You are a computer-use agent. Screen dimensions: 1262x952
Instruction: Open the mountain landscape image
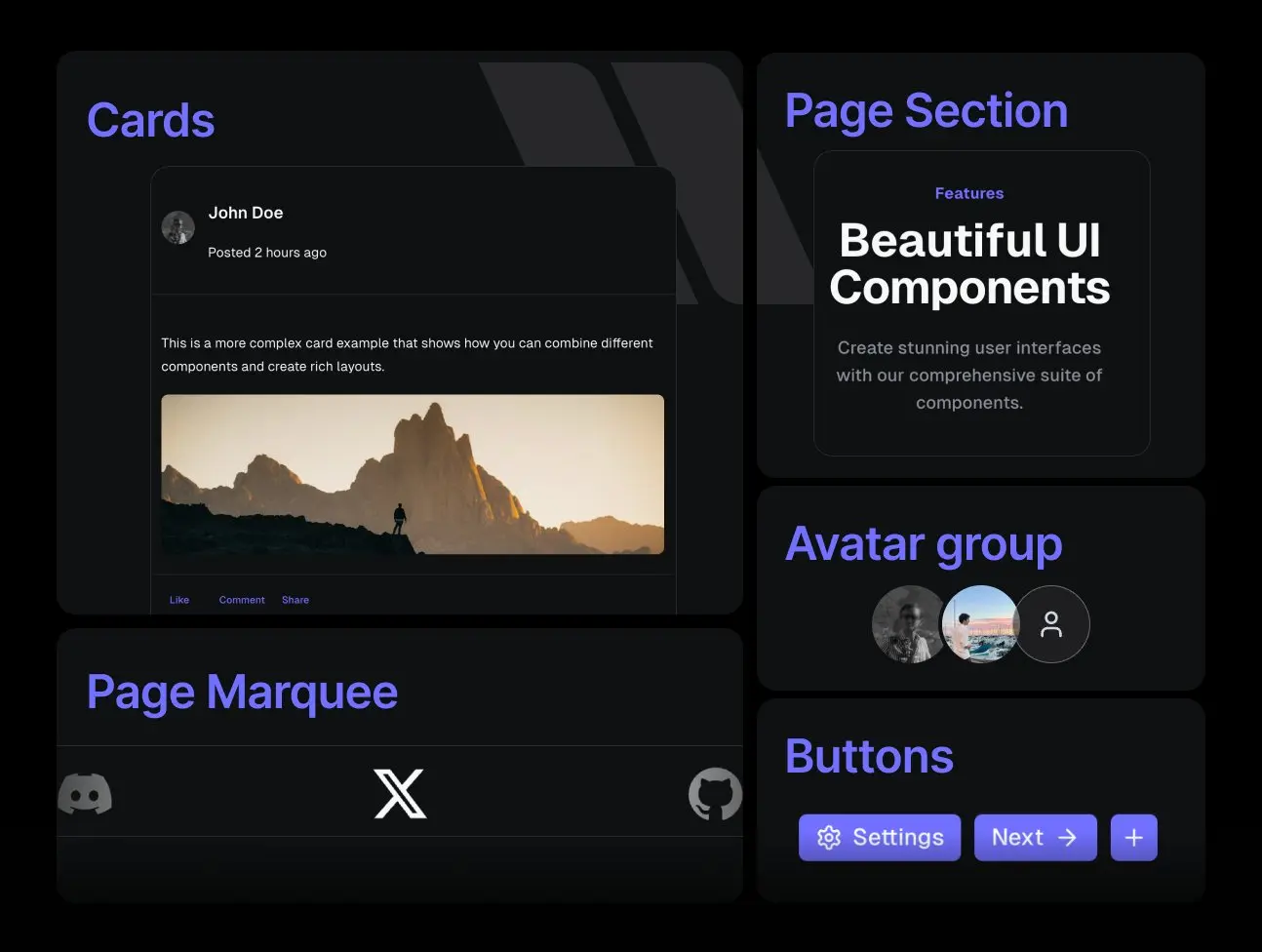coord(413,474)
